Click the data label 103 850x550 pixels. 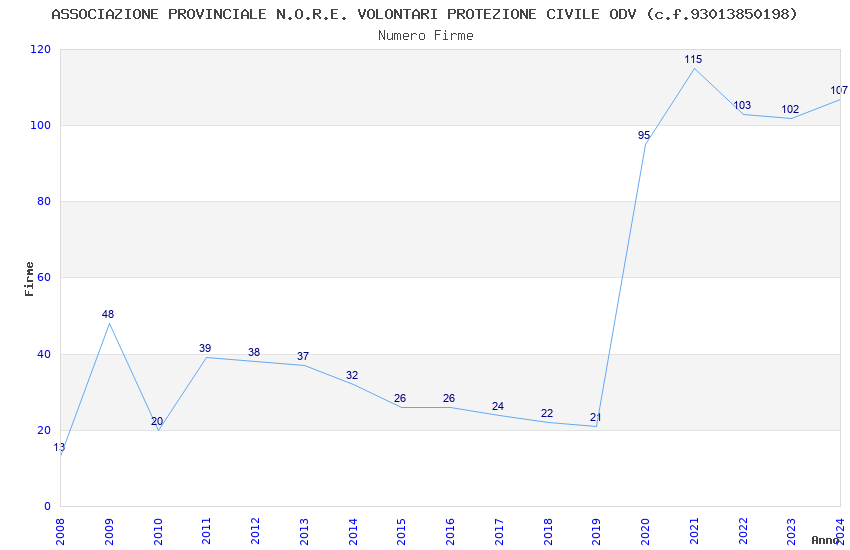[742, 105]
